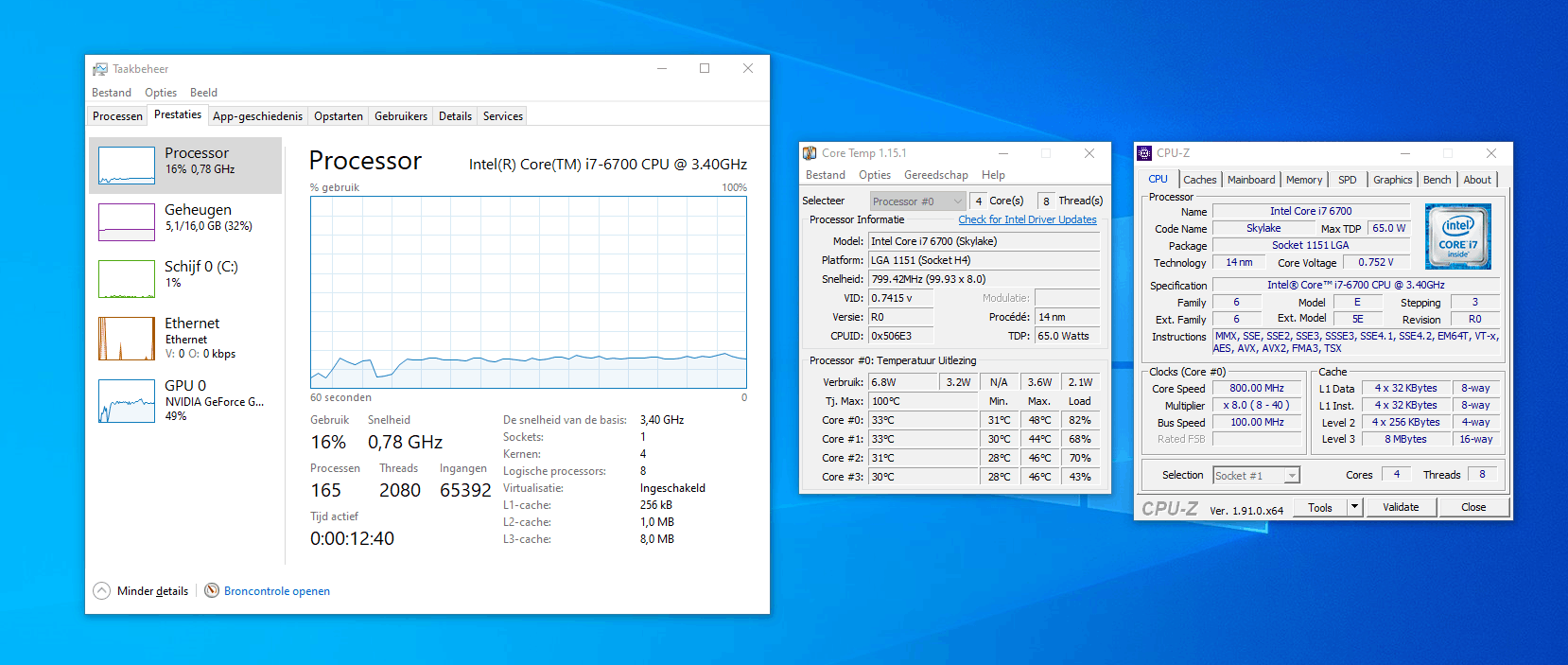
Task: Open the Broncontrole openen link
Action: coord(277,591)
